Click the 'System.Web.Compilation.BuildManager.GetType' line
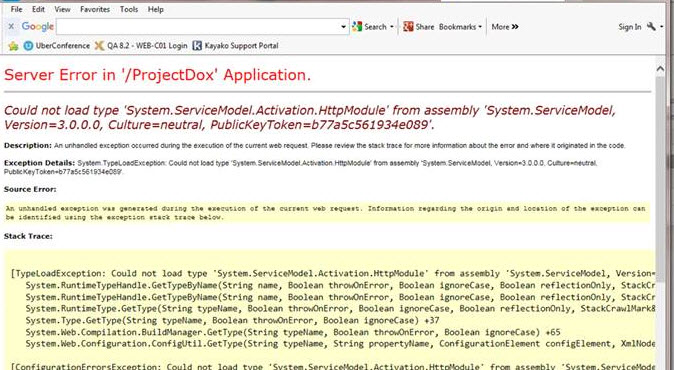This screenshot has width=674, height=370. pos(293,332)
